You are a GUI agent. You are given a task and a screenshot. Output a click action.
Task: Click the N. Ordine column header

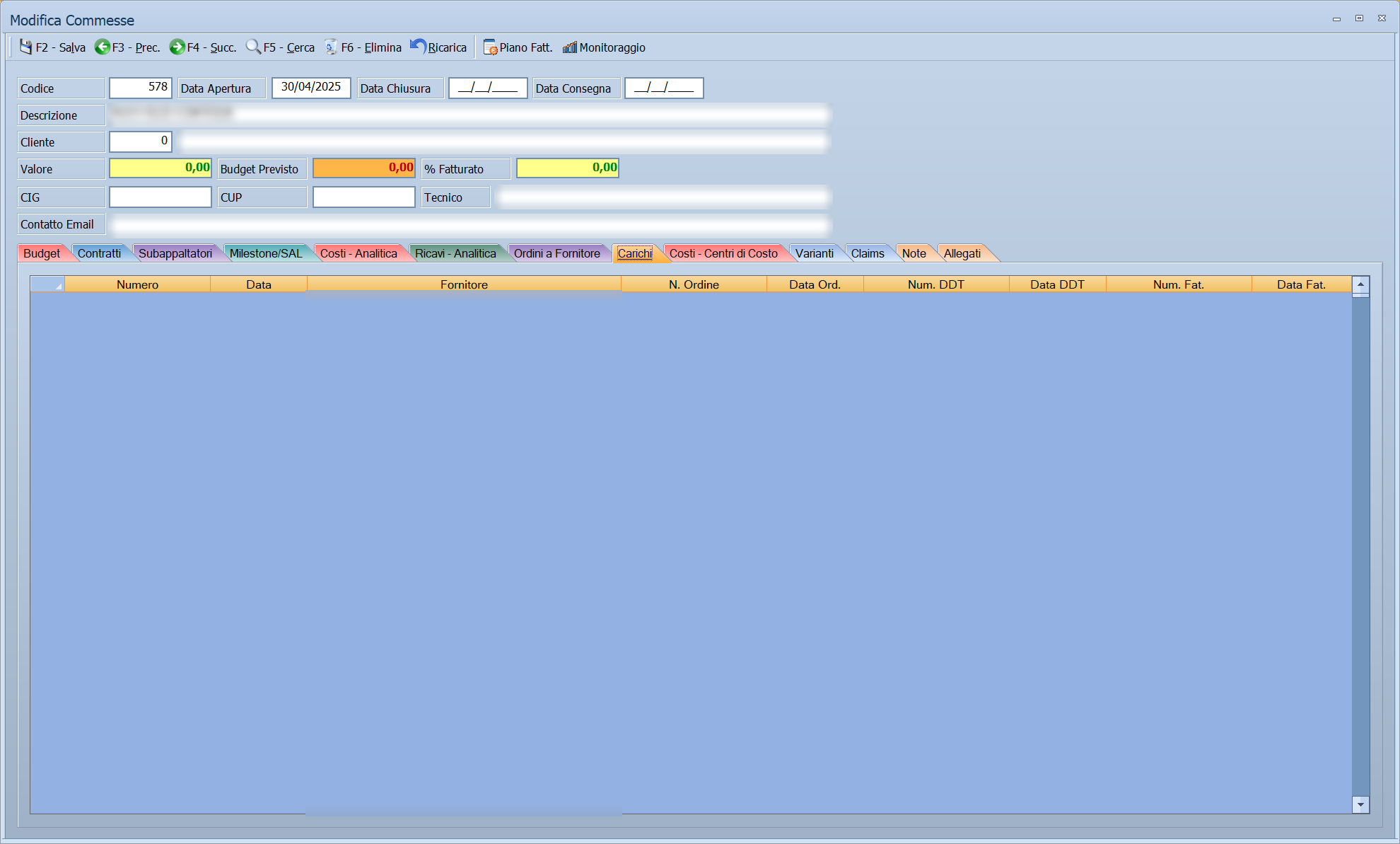tap(694, 284)
